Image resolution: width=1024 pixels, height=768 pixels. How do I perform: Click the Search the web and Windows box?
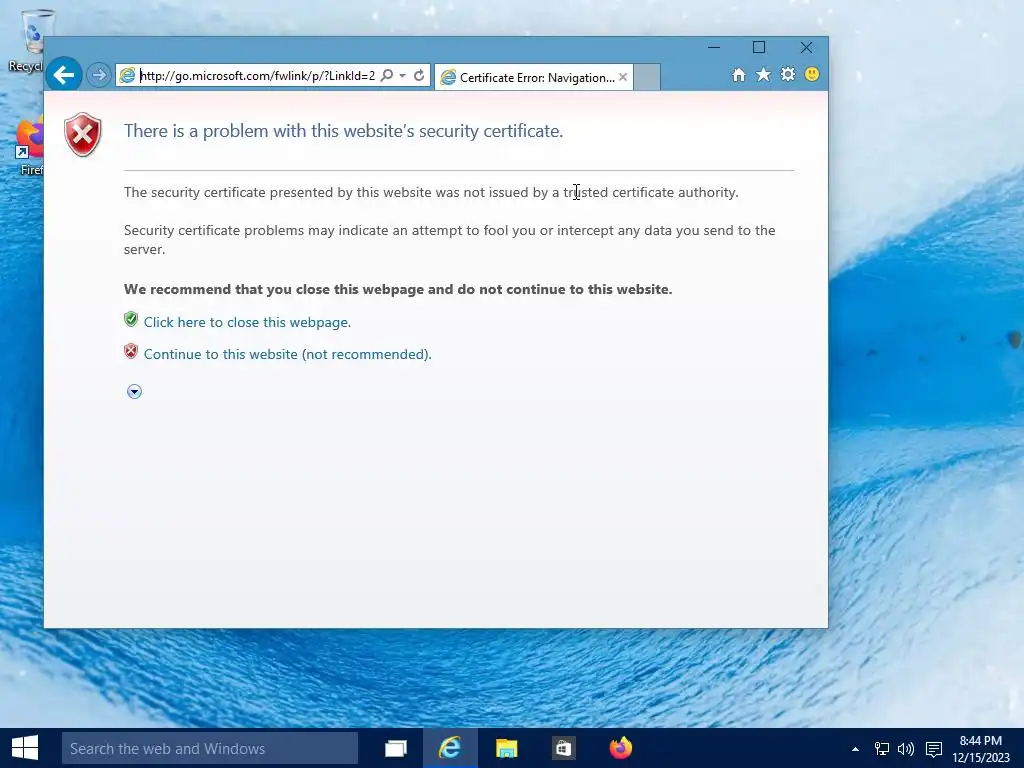pyautogui.click(x=210, y=748)
